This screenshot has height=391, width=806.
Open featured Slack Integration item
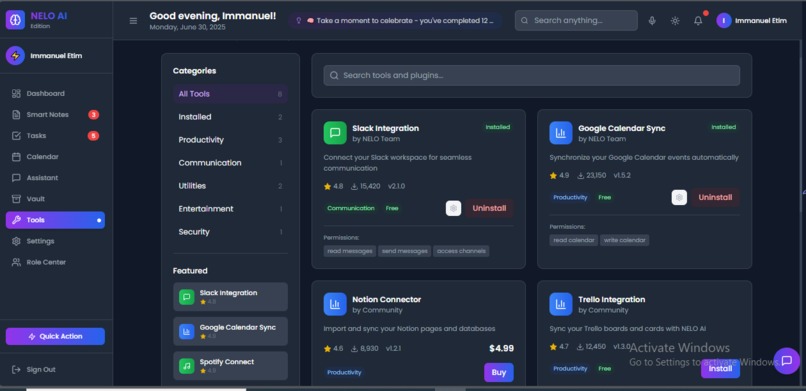230,297
